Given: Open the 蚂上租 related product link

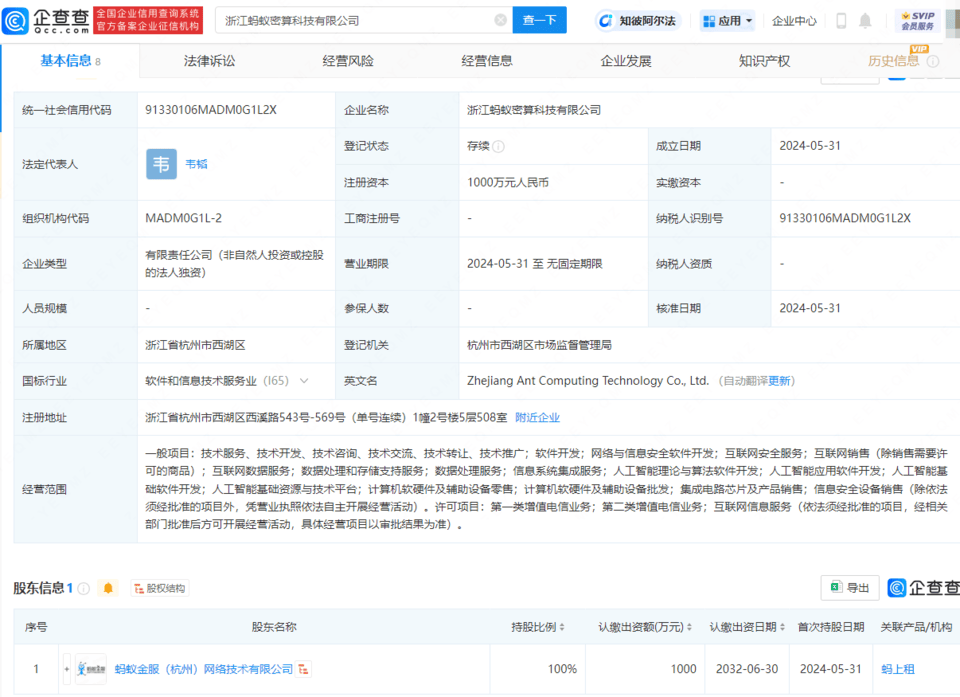Looking at the screenshot, I should 898,669.
